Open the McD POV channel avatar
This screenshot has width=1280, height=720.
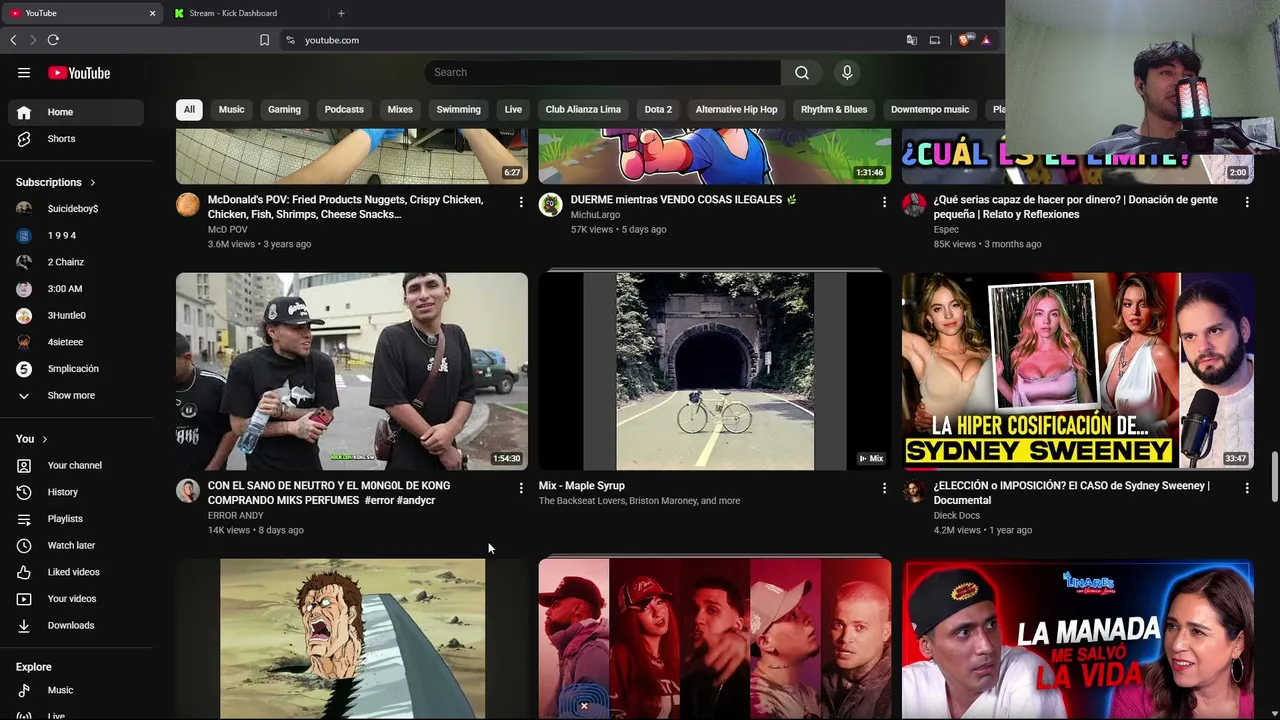point(188,205)
